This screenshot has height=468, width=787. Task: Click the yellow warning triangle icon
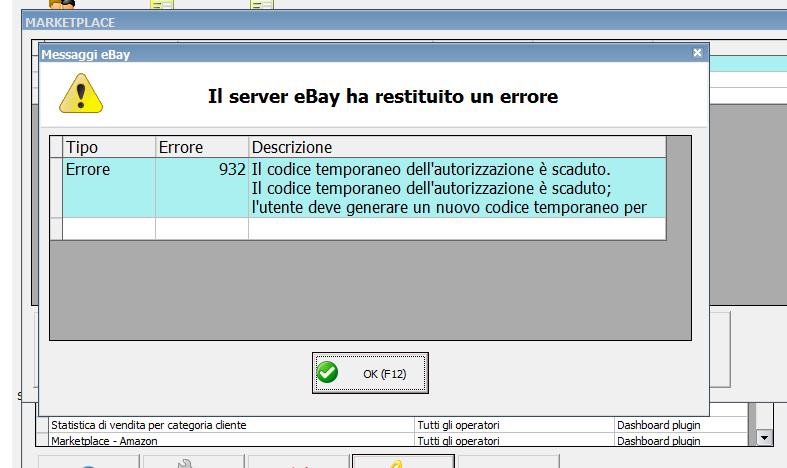click(x=81, y=93)
